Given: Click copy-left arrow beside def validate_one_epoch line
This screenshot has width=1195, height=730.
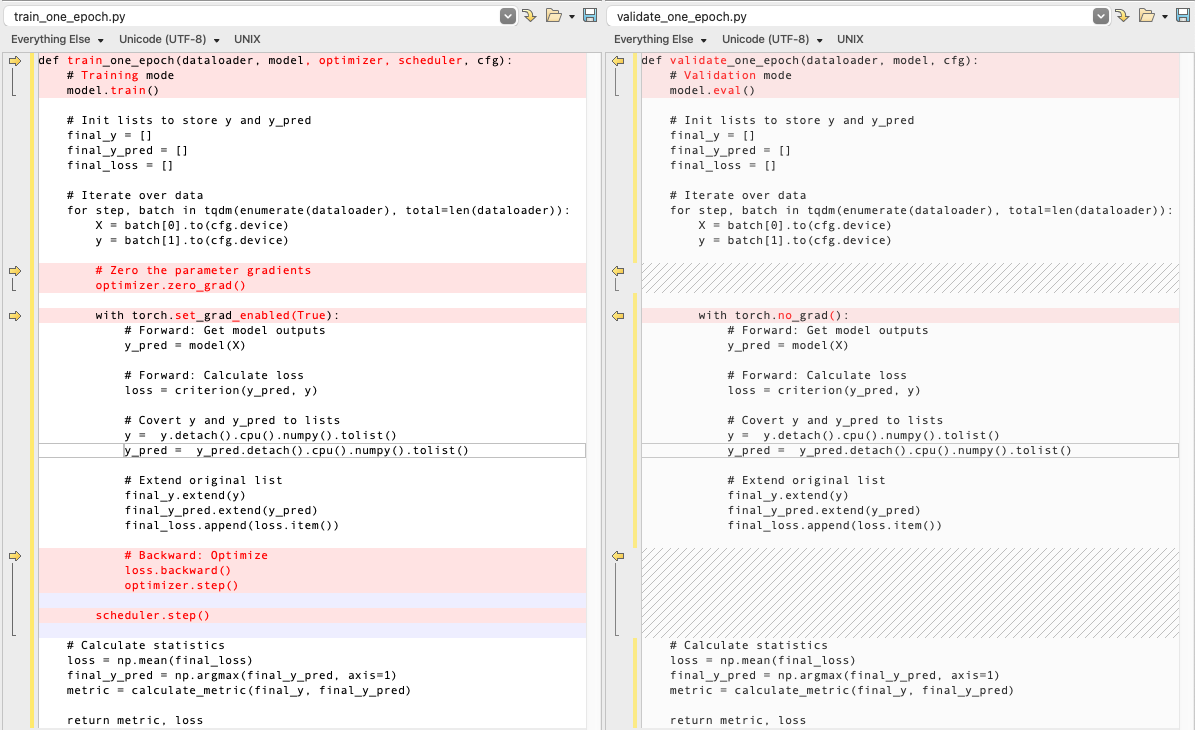Looking at the screenshot, I should (618, 61).
